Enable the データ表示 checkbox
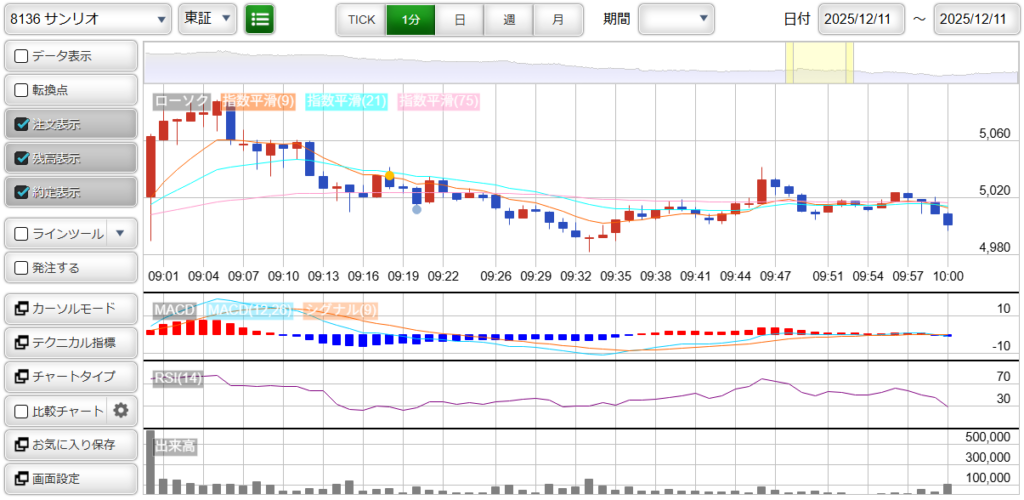1024x500 pixels. [22, 56]
